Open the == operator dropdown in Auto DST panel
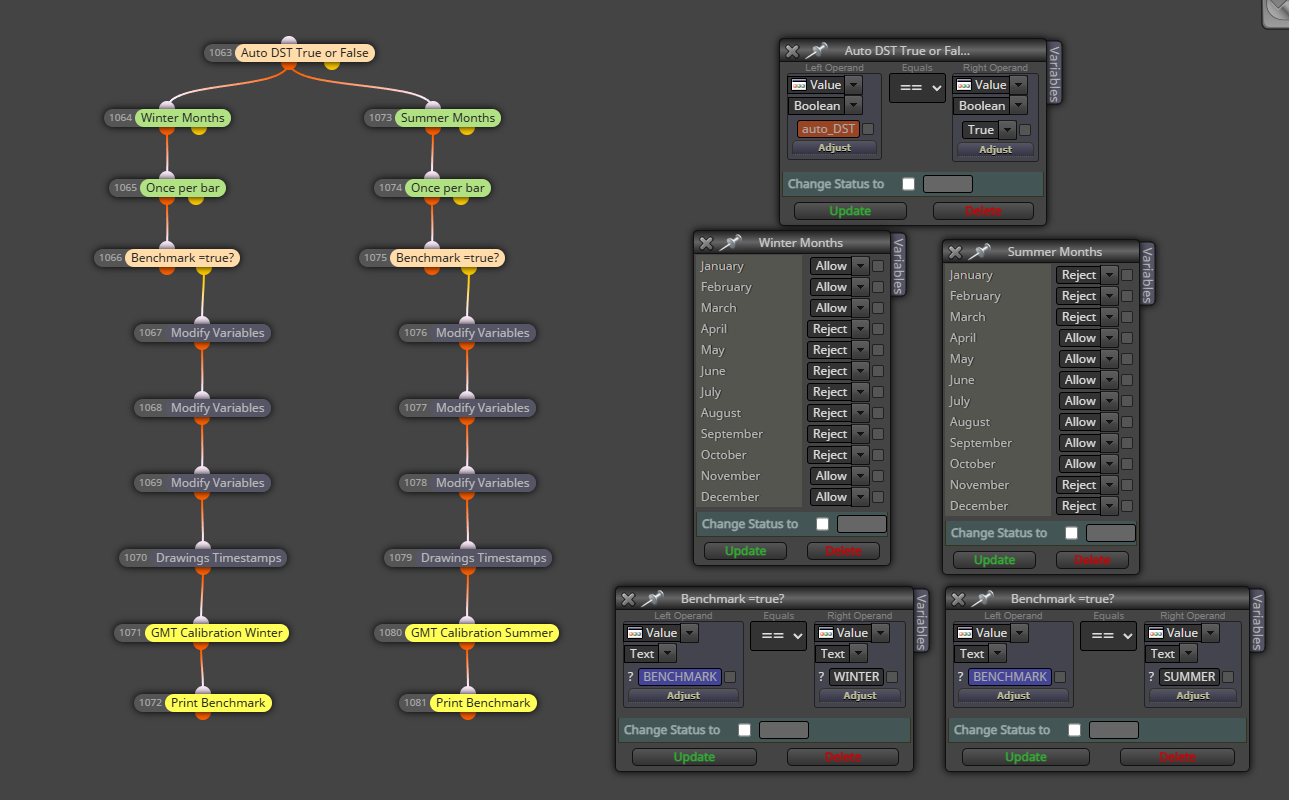The width and height of the screenshot is (1289, 800). pos(917,88)
